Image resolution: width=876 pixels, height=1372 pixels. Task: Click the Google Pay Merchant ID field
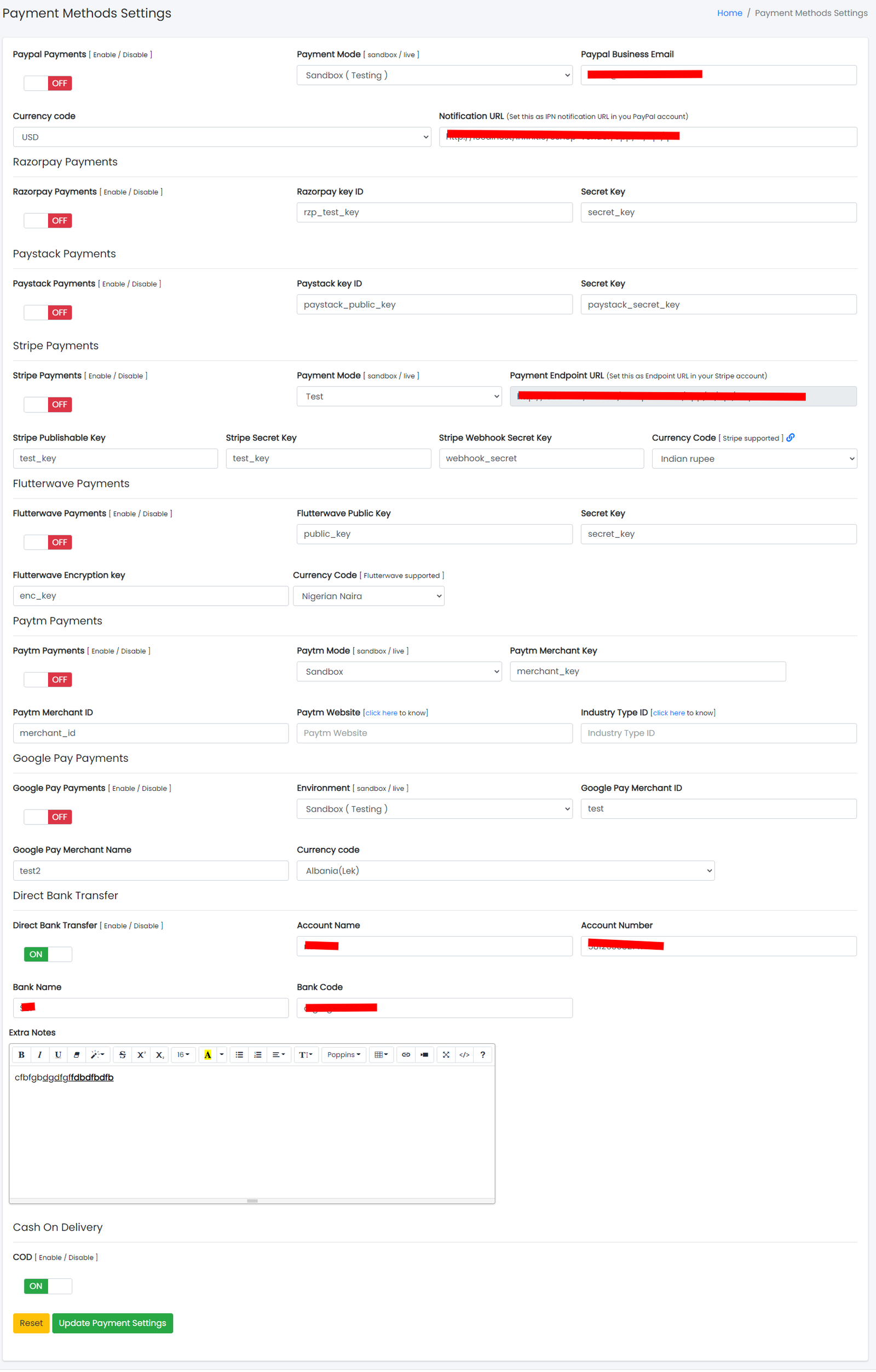(718, 809)
